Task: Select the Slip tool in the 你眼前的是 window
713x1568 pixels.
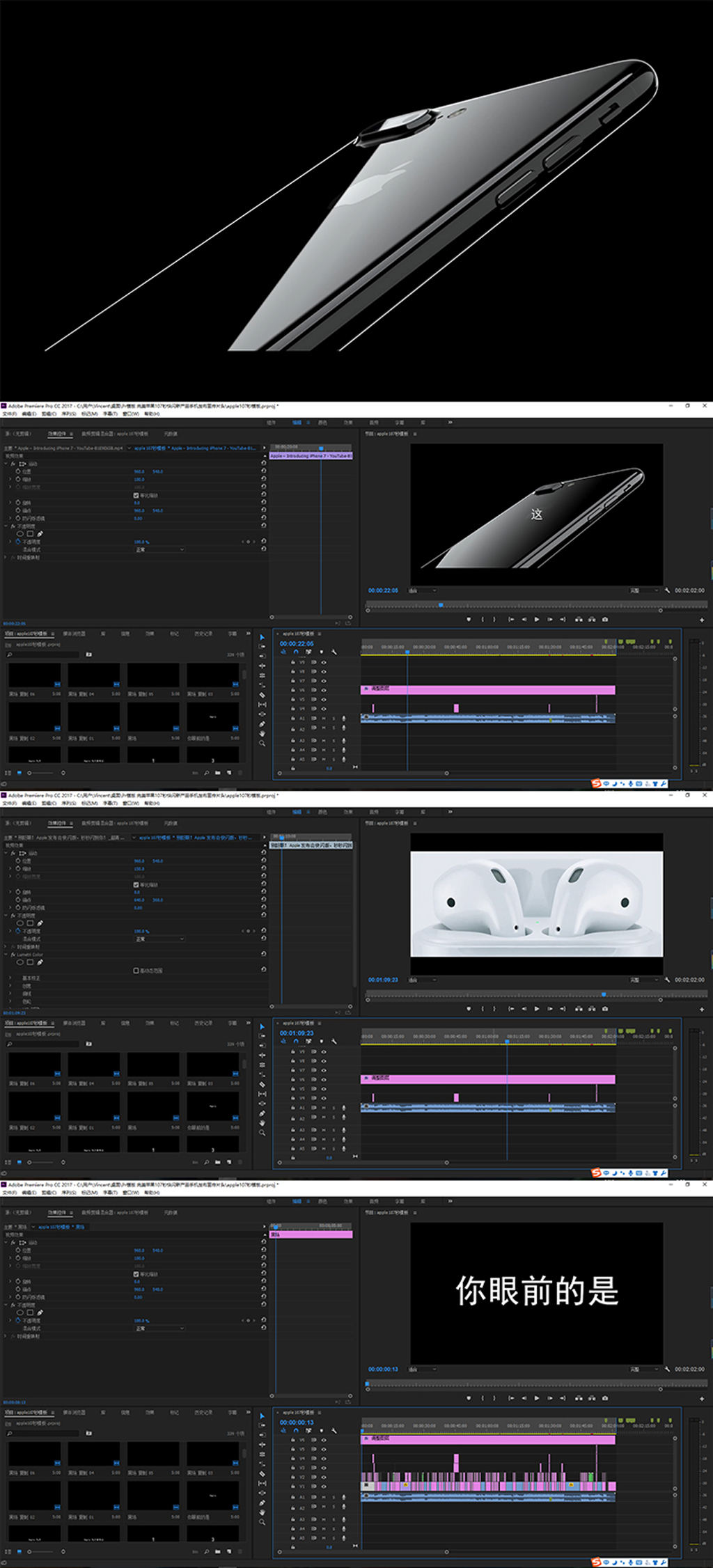Action: point(262,1483)
